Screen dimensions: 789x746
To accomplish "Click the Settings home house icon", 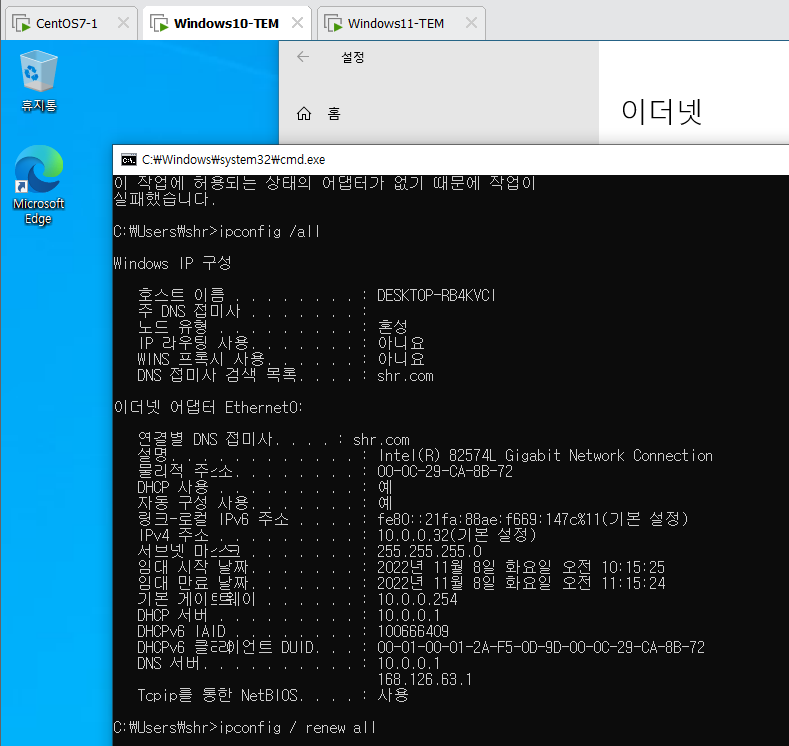I will tap(304, 114).
